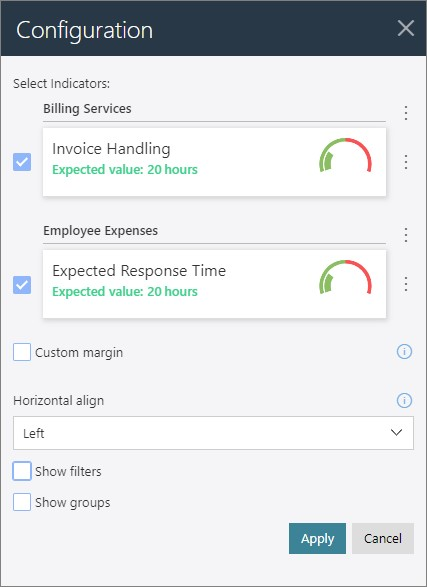Open Expected Response Time options menu
427x587 pixels.
point(406,284)
